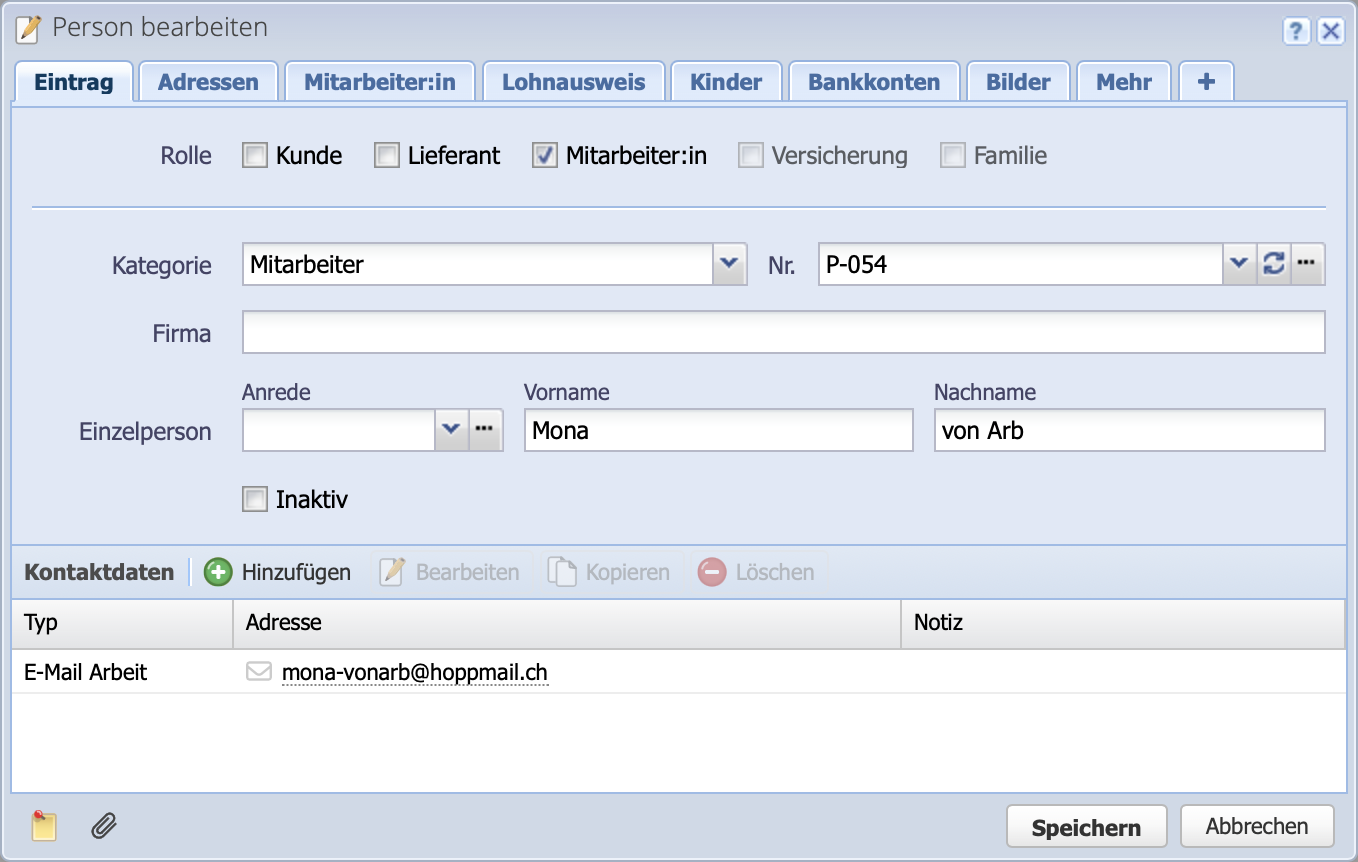The width and height of the screenshot is (1358, 862).
Task: Click the mona-vonarb@hoppmail.ch email link
Action: pyautogui.click(x=416, y=671)
